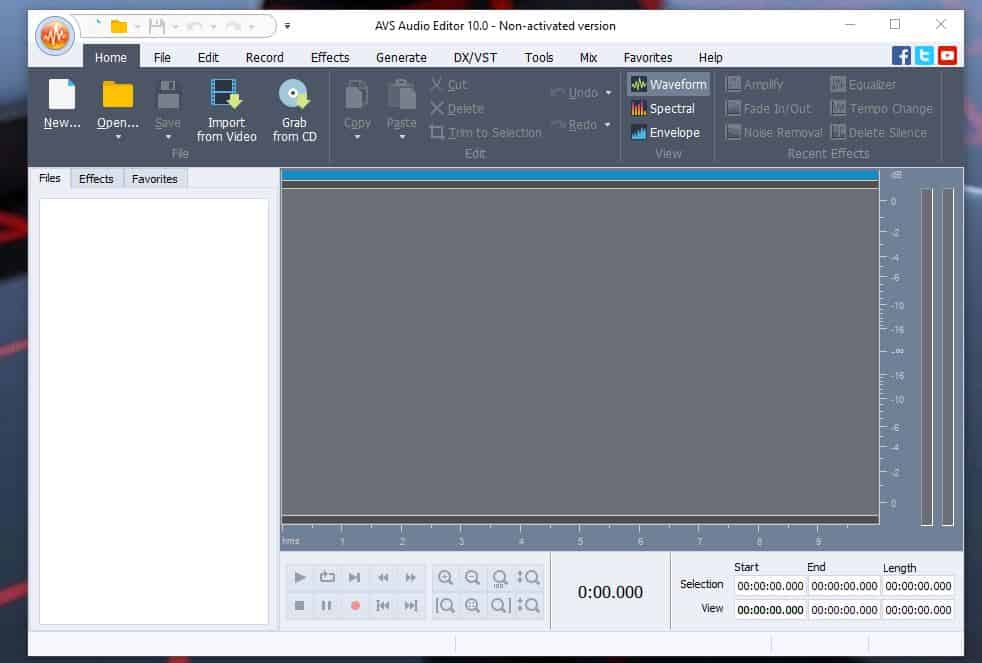This screenshot has height=663, width=982.
Task: Switch to Envelope view
Action: [x=666, y=133]
